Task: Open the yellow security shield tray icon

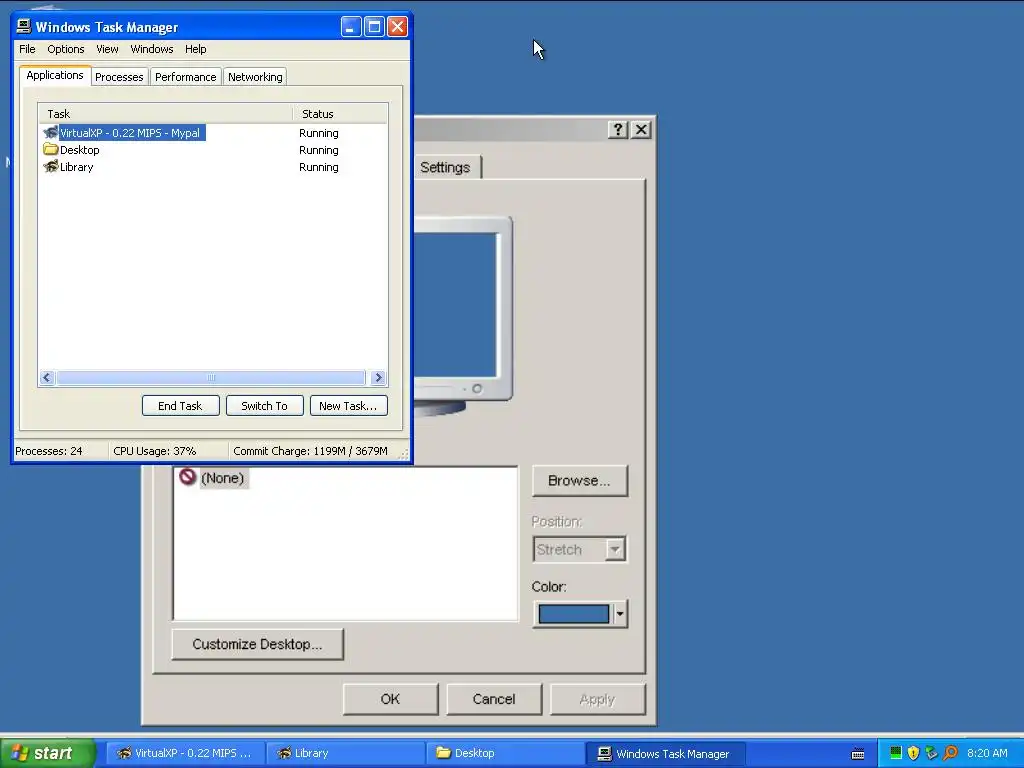Action: [x=913, y=753]
